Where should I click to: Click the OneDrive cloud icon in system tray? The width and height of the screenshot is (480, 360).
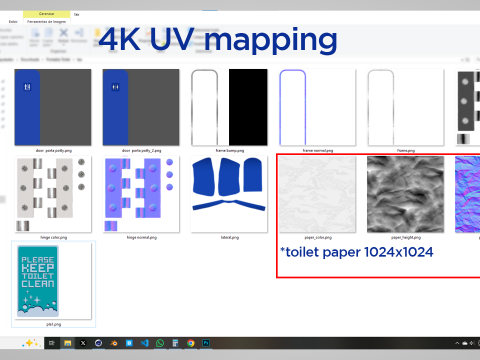[x=465, y=343]
